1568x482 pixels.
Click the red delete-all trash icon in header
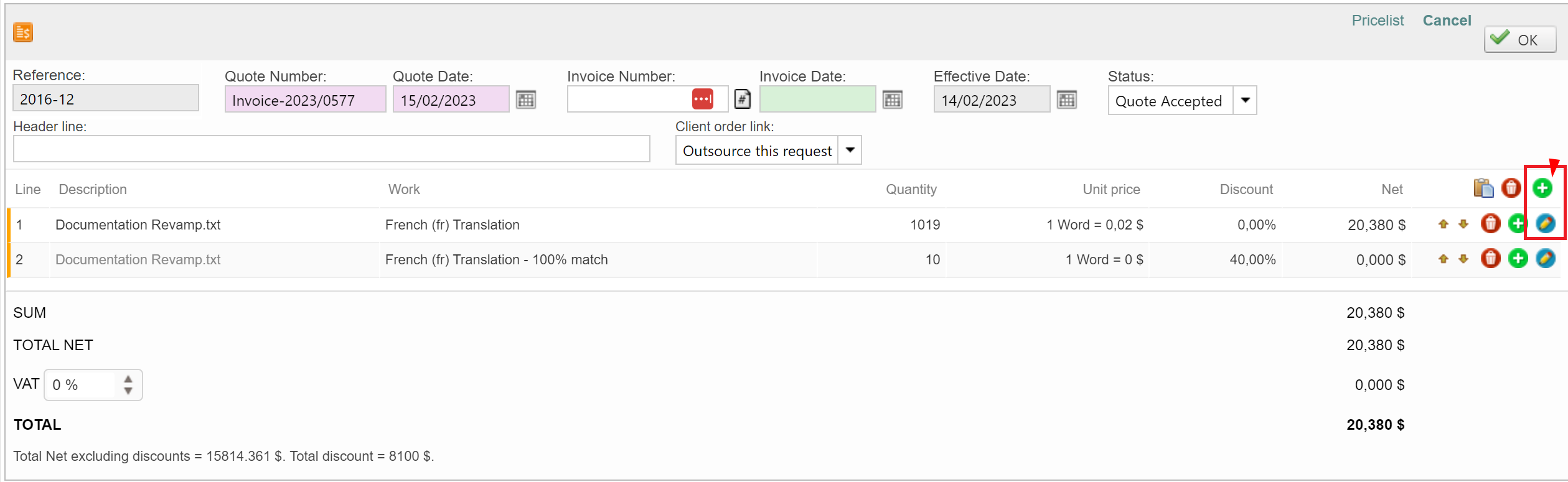point(1511,188)
